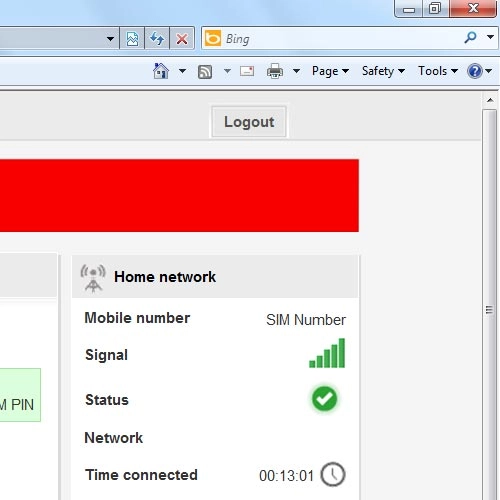Screen dimensions: 500x500
Task: Click the Home toolbar icon
Action: point(161,71)
